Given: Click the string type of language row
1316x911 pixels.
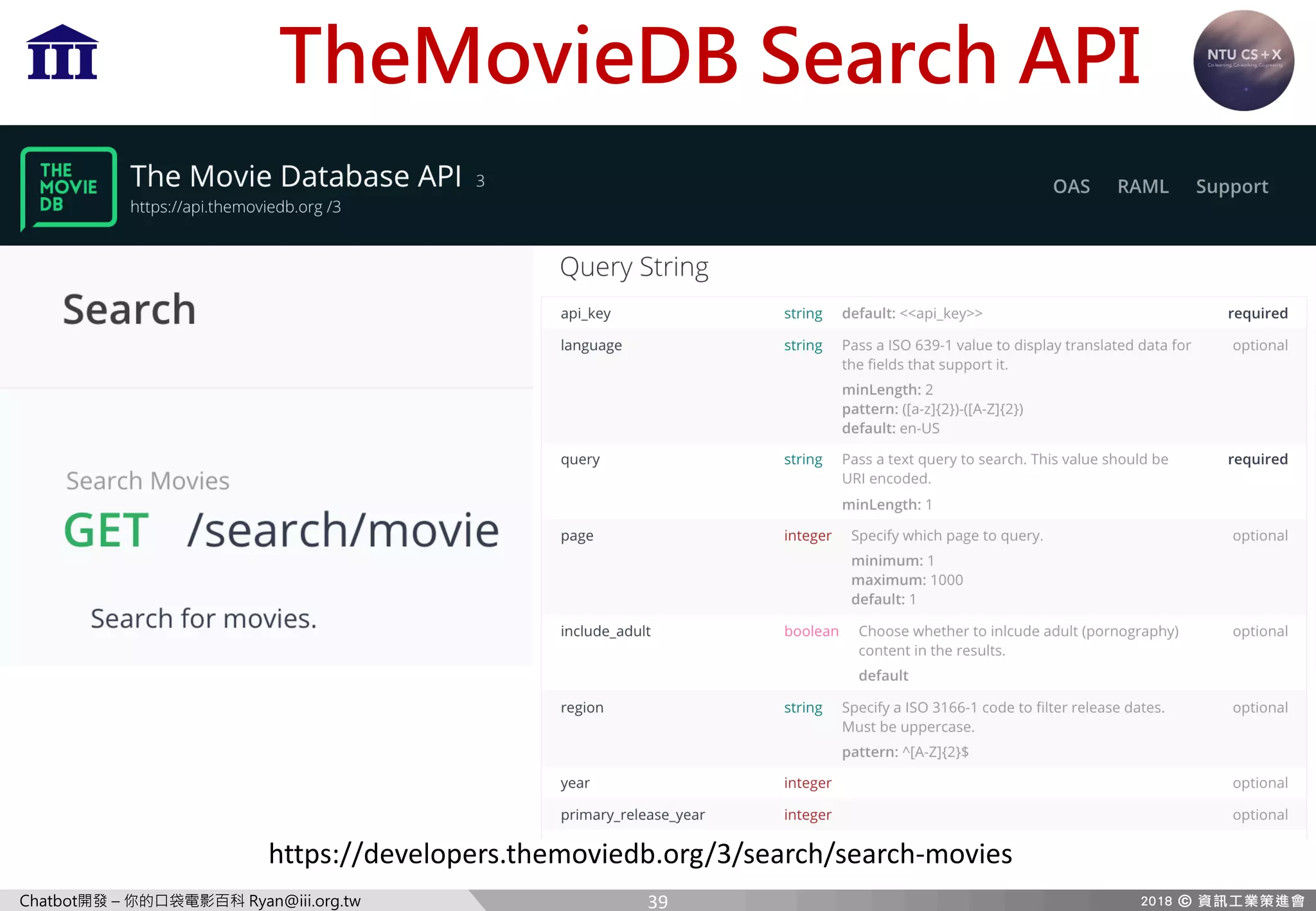Looking at the screenshot, I should pos(803,346).
